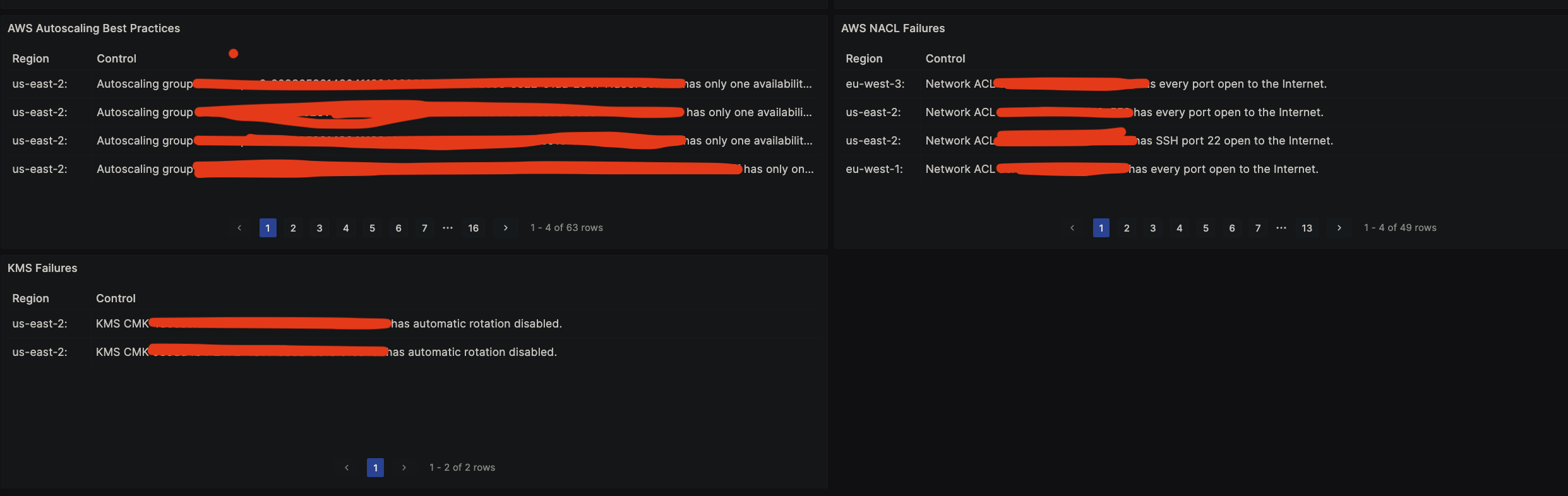Click next page arrow in KMS Failures
This screenshot has height=496, width=1568.
click(404, 468)
